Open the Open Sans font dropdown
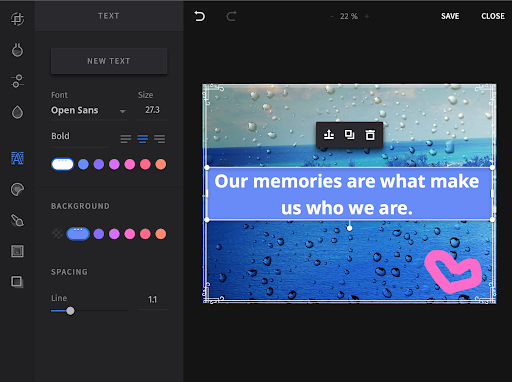The height and width of the screenshot is (382, 512). click(89, 110)
